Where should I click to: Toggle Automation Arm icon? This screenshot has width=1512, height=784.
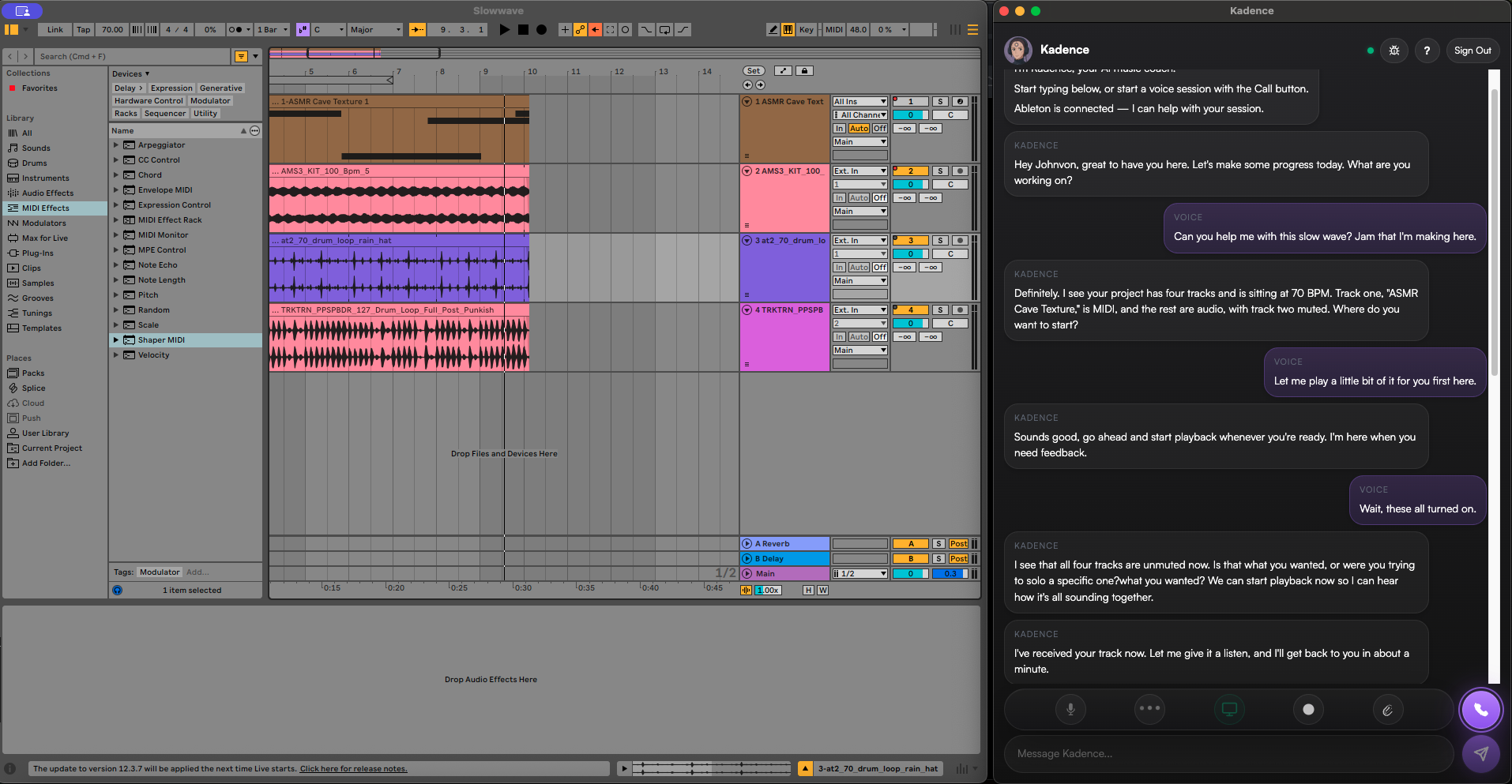(580, 29)
